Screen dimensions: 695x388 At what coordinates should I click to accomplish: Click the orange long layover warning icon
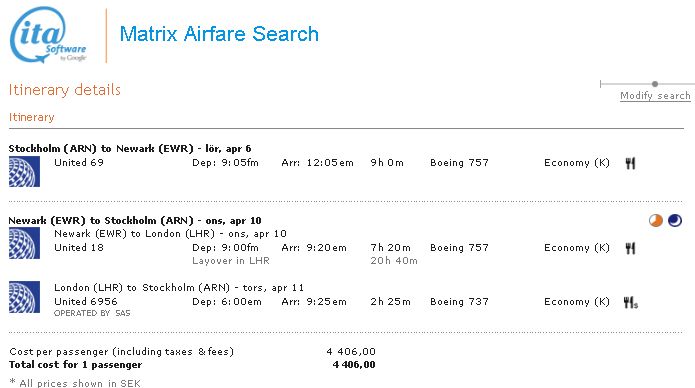coord(656,220)
